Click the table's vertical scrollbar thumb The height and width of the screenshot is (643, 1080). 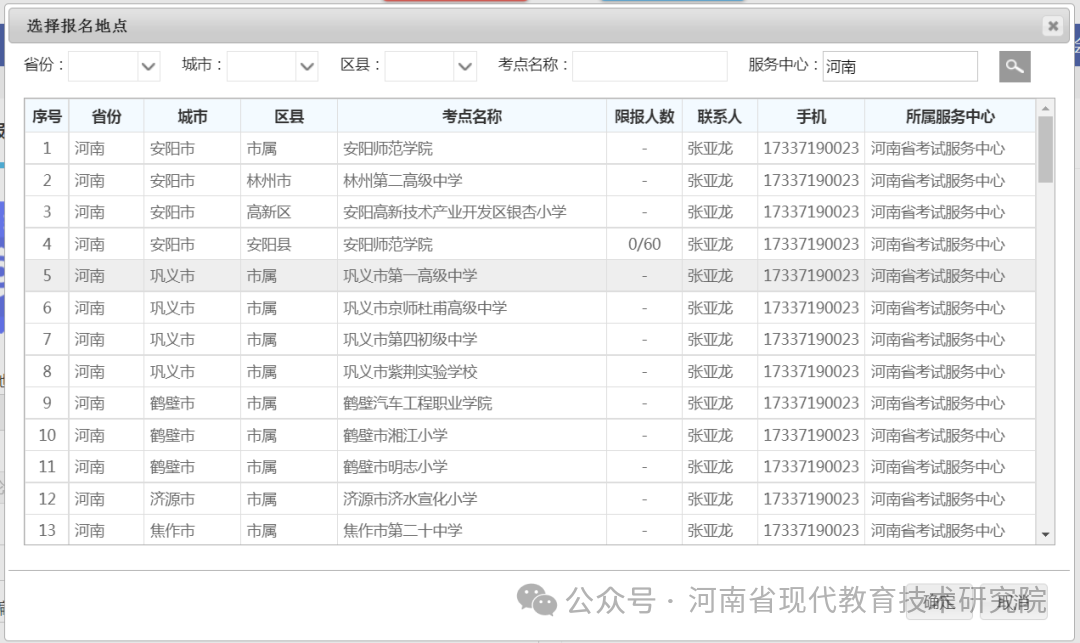point(1046,149)
